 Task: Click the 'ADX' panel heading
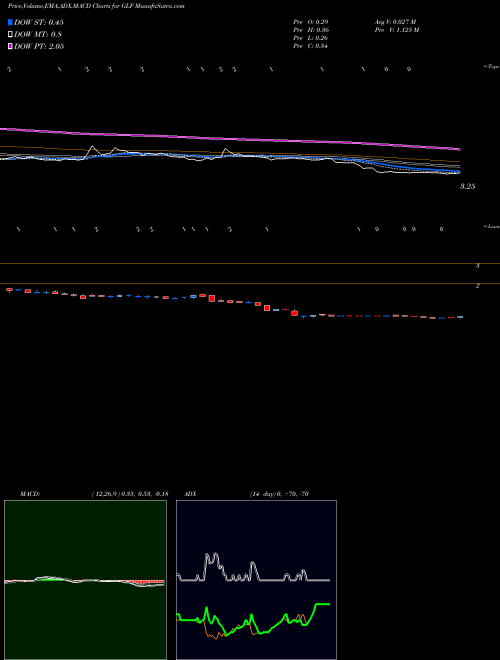191,494
